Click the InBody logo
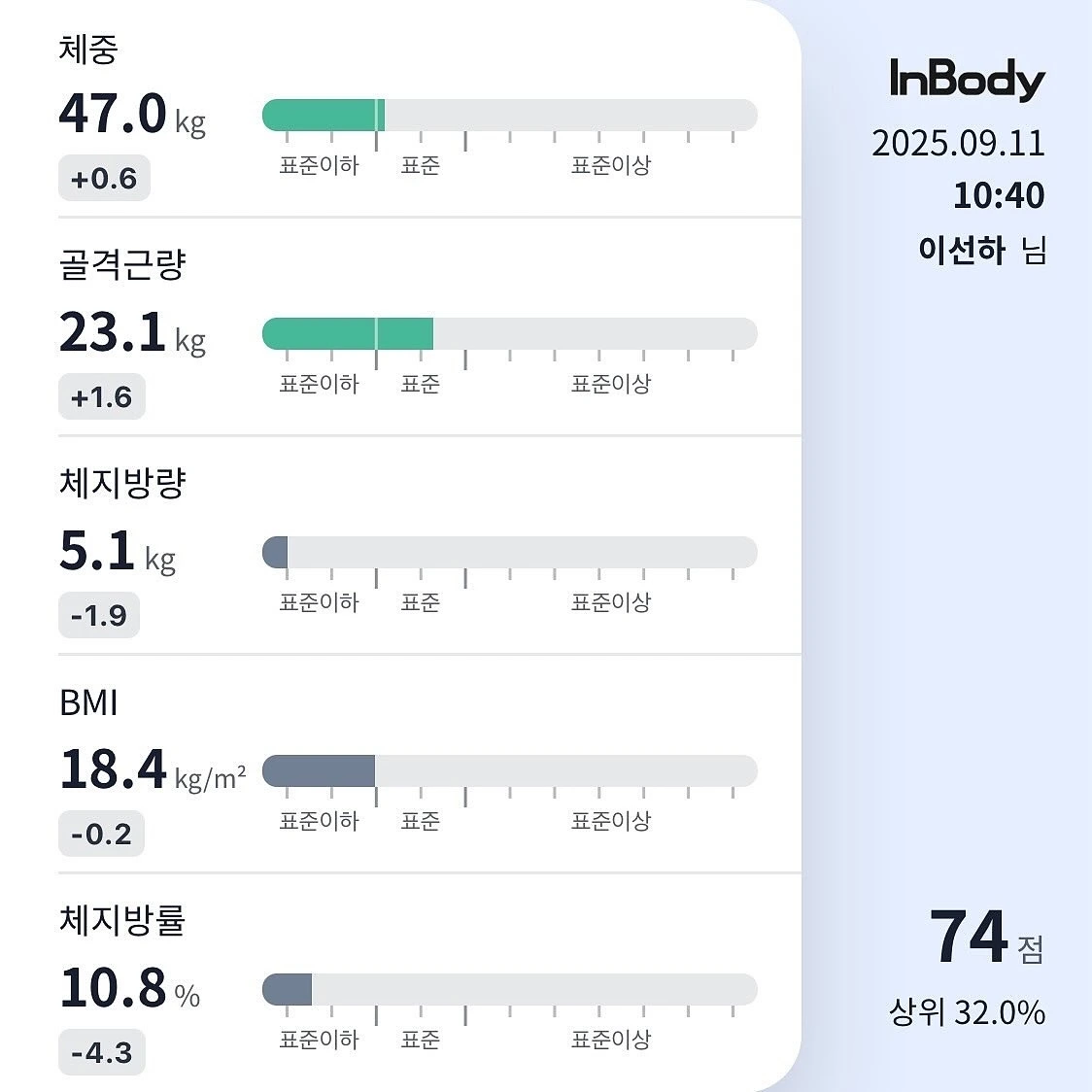 pyautogui.click(x=968, y=80)
